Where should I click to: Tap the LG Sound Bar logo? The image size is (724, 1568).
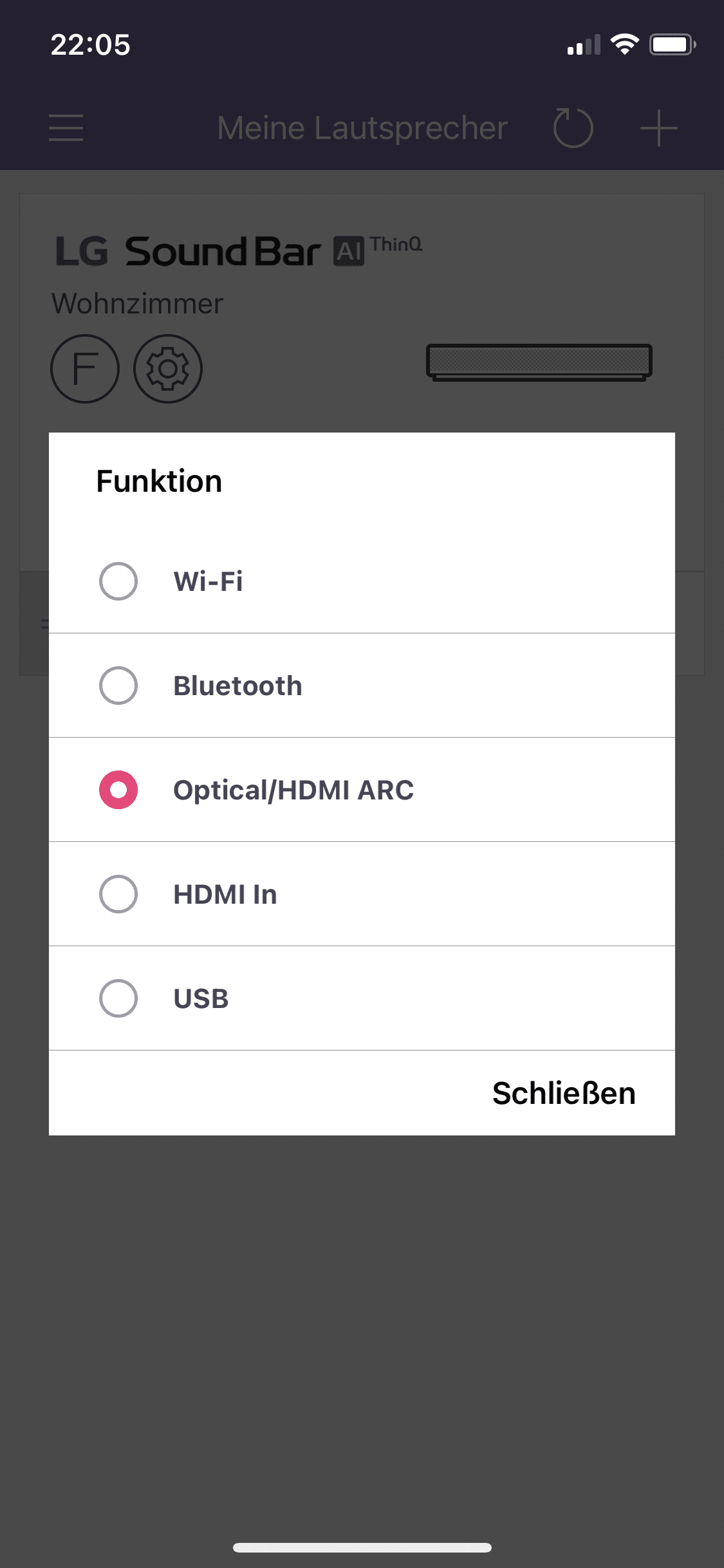point(238,251)
